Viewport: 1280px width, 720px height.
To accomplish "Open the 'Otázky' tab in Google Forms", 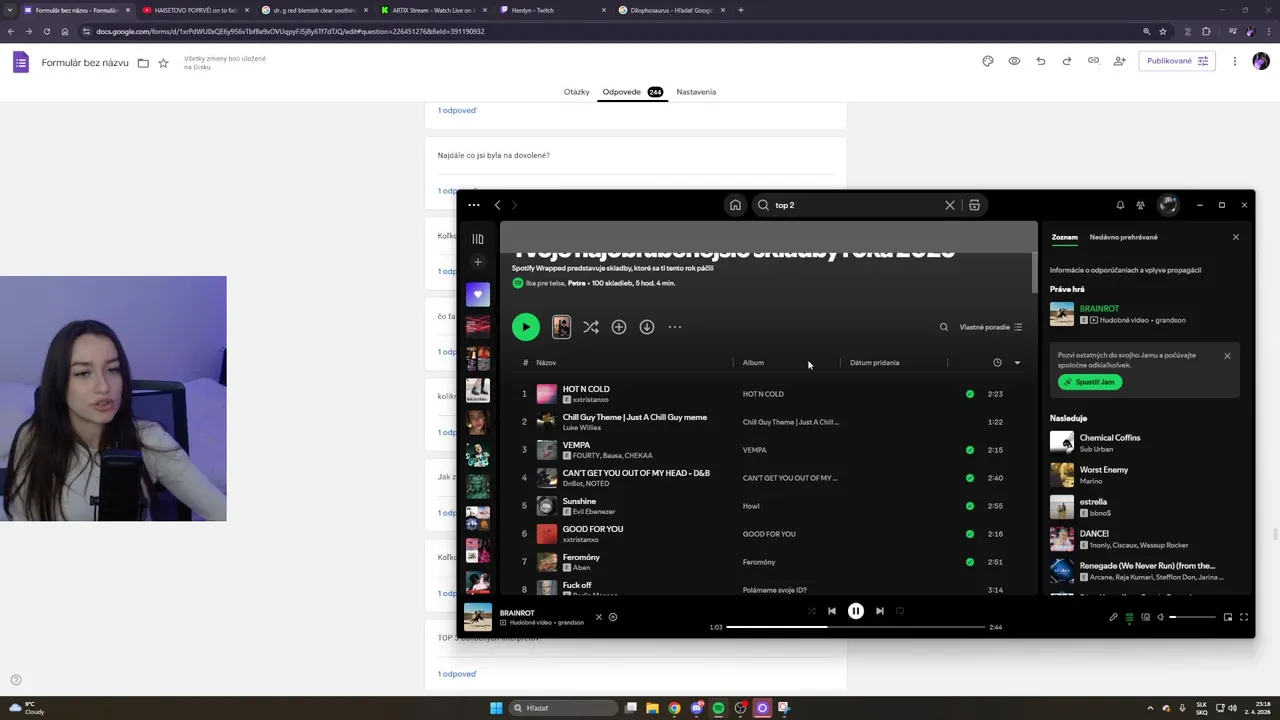I will (577, 92).
